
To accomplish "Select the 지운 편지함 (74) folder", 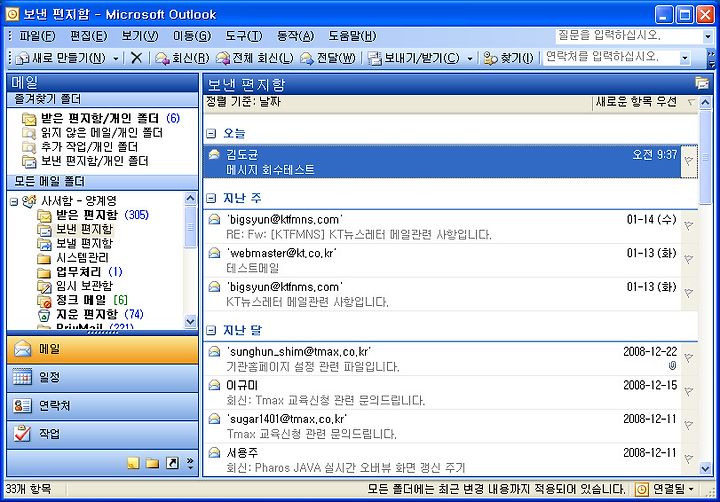I will point(90,315).
